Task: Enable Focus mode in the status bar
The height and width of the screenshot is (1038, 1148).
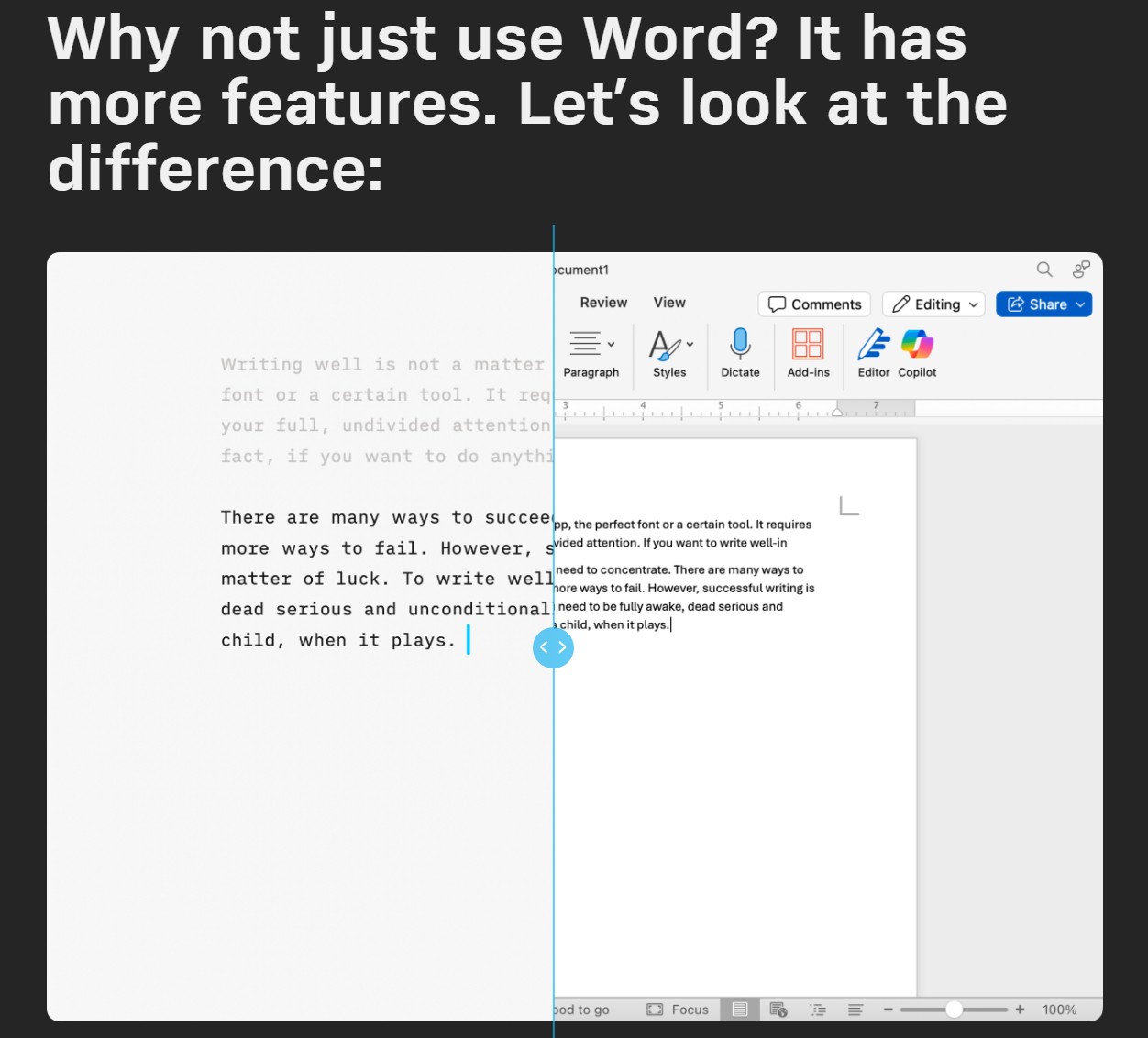Action: [x=678, y=1009]
